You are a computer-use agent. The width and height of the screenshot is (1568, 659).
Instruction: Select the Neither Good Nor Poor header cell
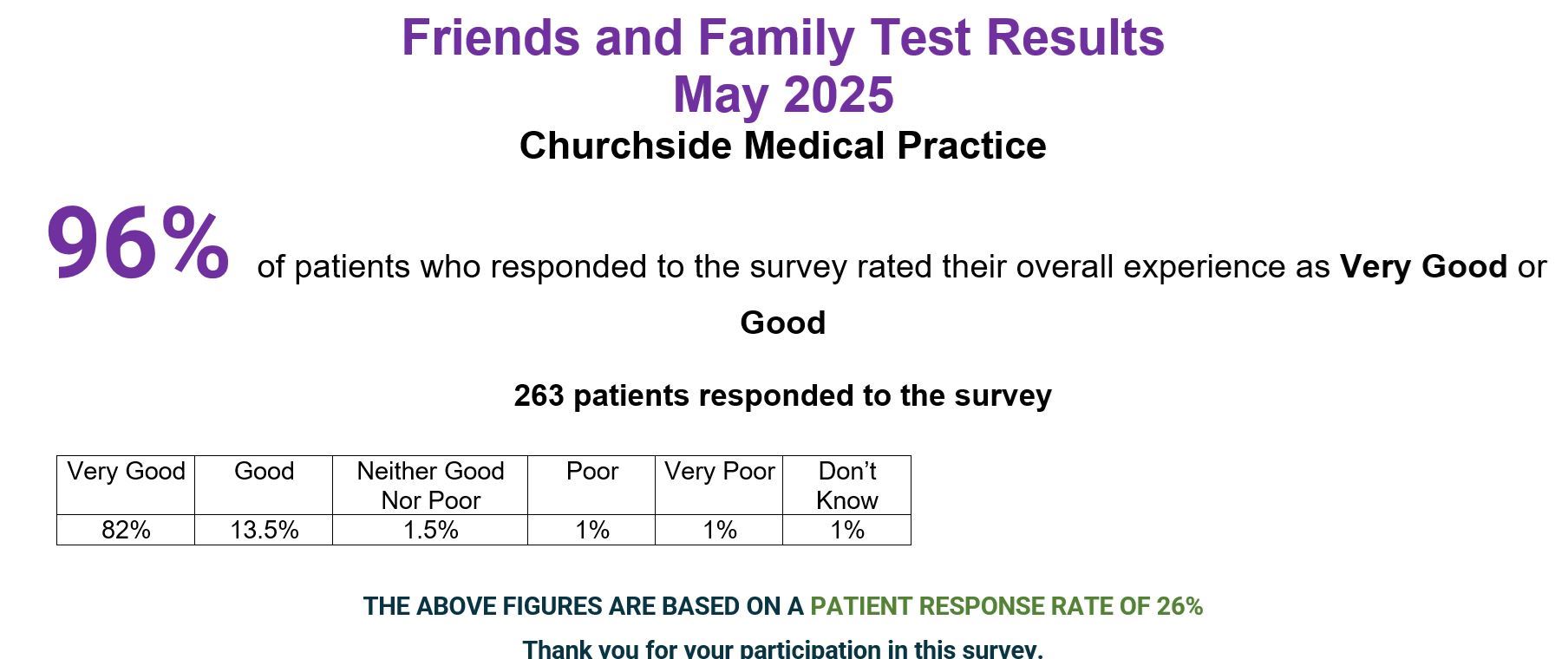430,485
